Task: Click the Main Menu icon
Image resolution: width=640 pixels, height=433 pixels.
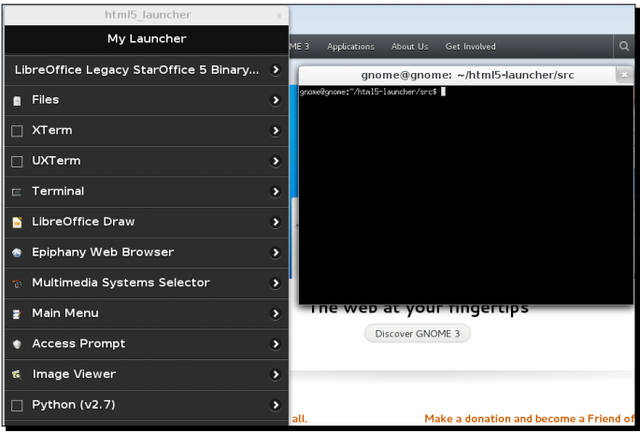Action: [x=17, y=314]
